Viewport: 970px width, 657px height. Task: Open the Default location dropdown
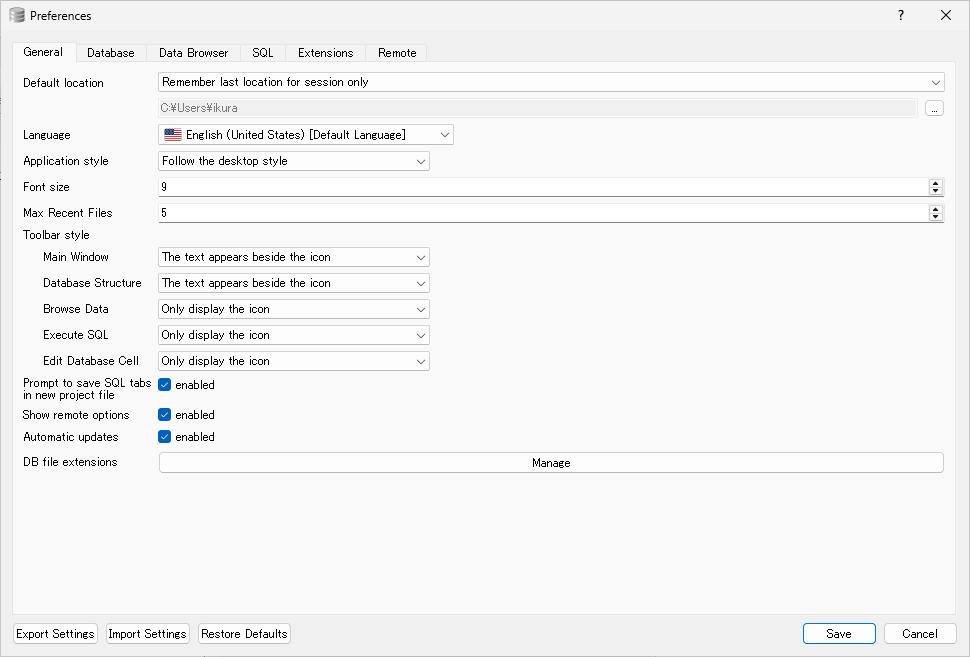point(551,82)
